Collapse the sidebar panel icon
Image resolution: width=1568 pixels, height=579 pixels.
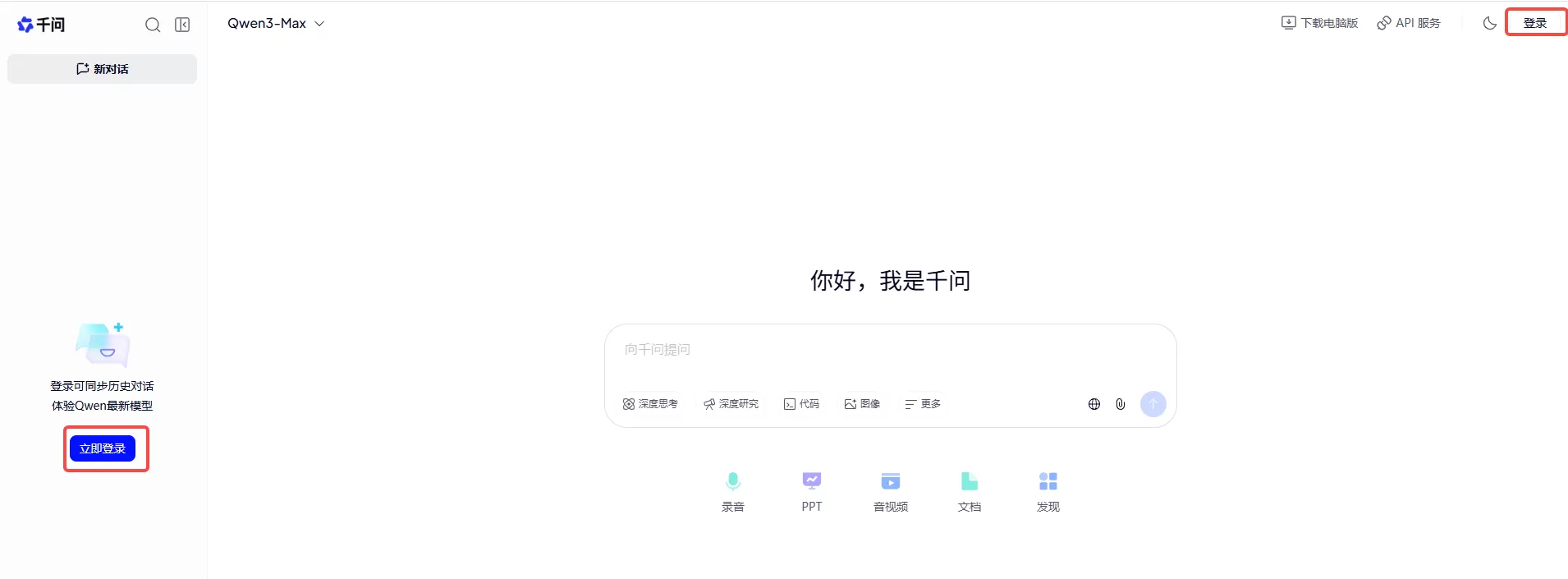(x=182, y=25)
